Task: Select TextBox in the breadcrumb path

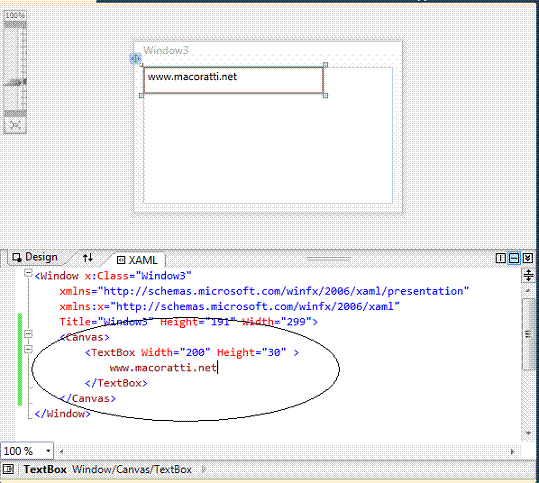Action: pyautogui.click(x=45, y=469)
